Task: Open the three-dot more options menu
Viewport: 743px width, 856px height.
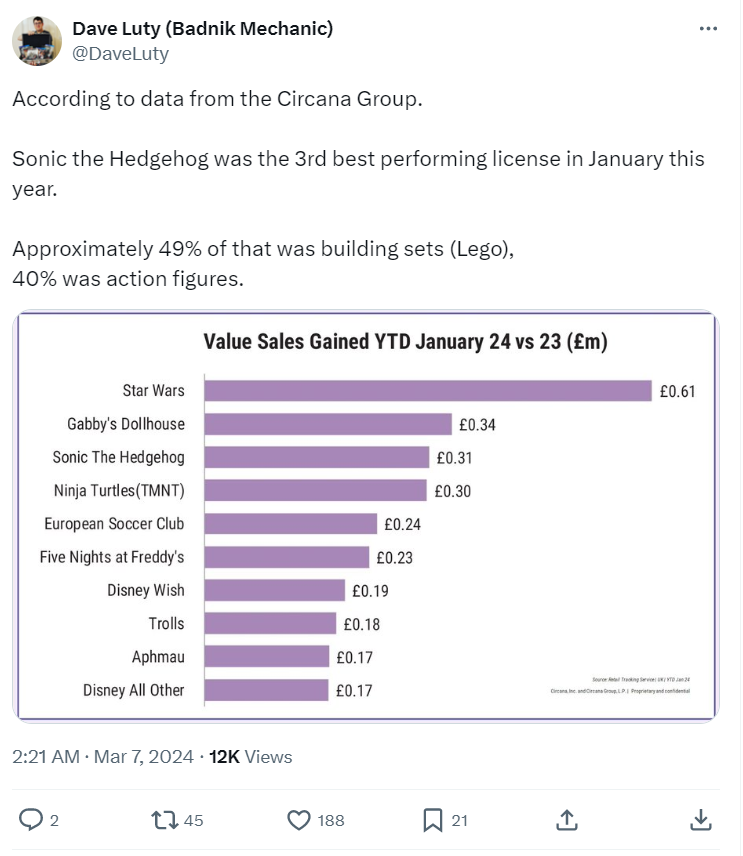Action: click(708, 29)
